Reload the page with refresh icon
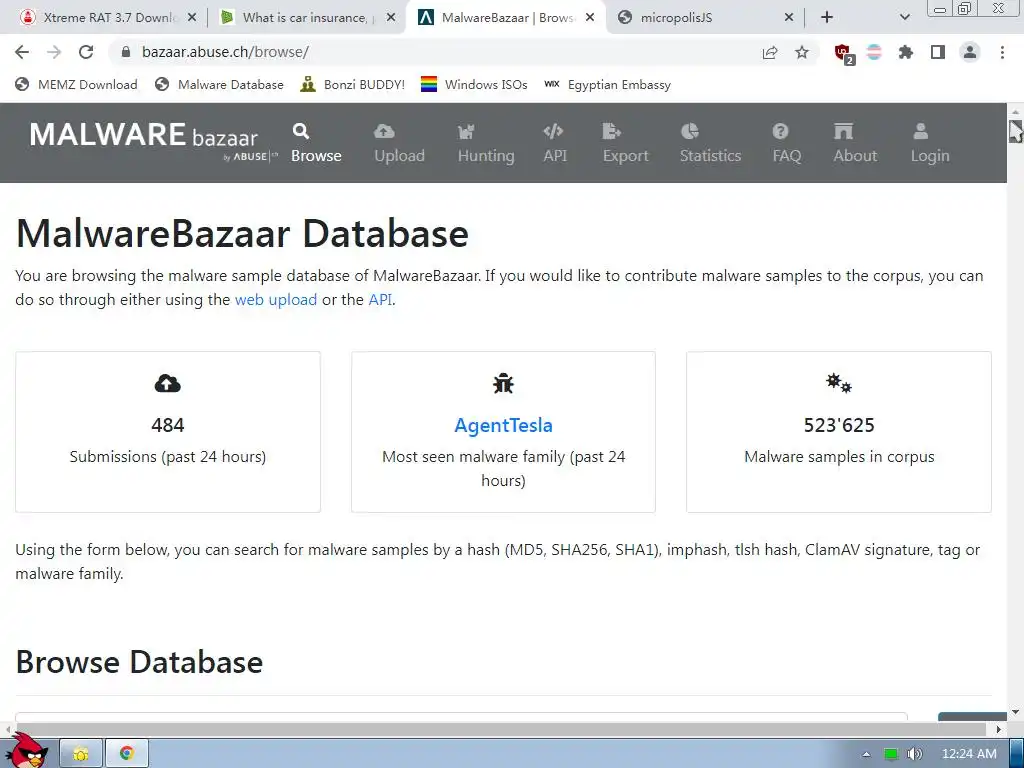Screen dimensions: 1024x768 click(86, 52)
